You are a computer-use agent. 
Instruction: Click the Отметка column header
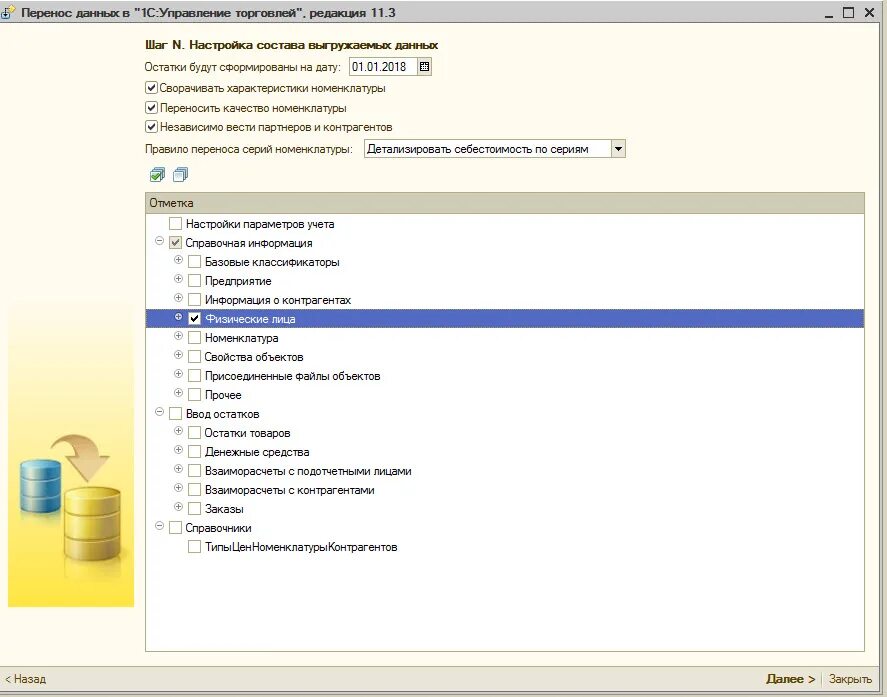[505, 203]
